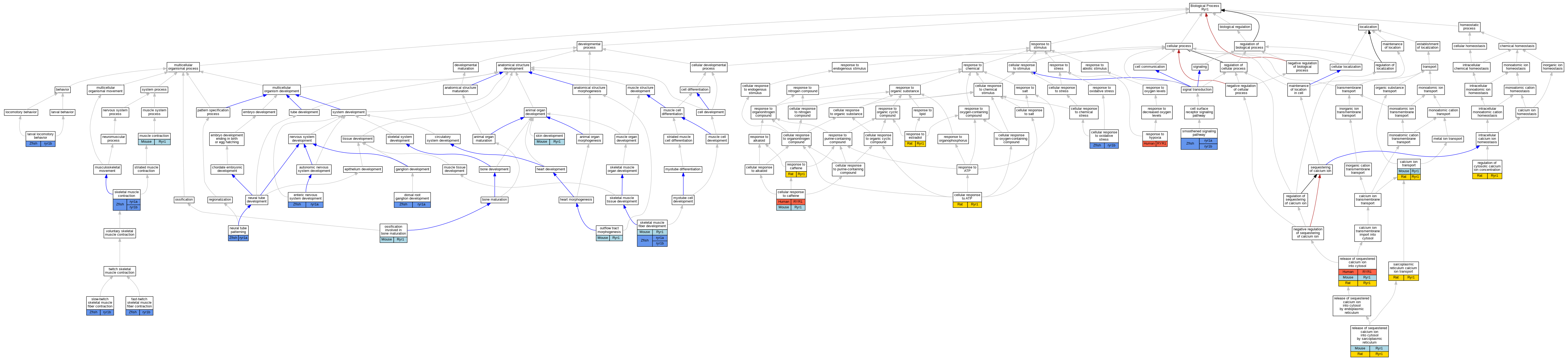Click the 'maintenance of location in cell' node
This screenshot has width=1568, height=360.
coord(1298,89)
